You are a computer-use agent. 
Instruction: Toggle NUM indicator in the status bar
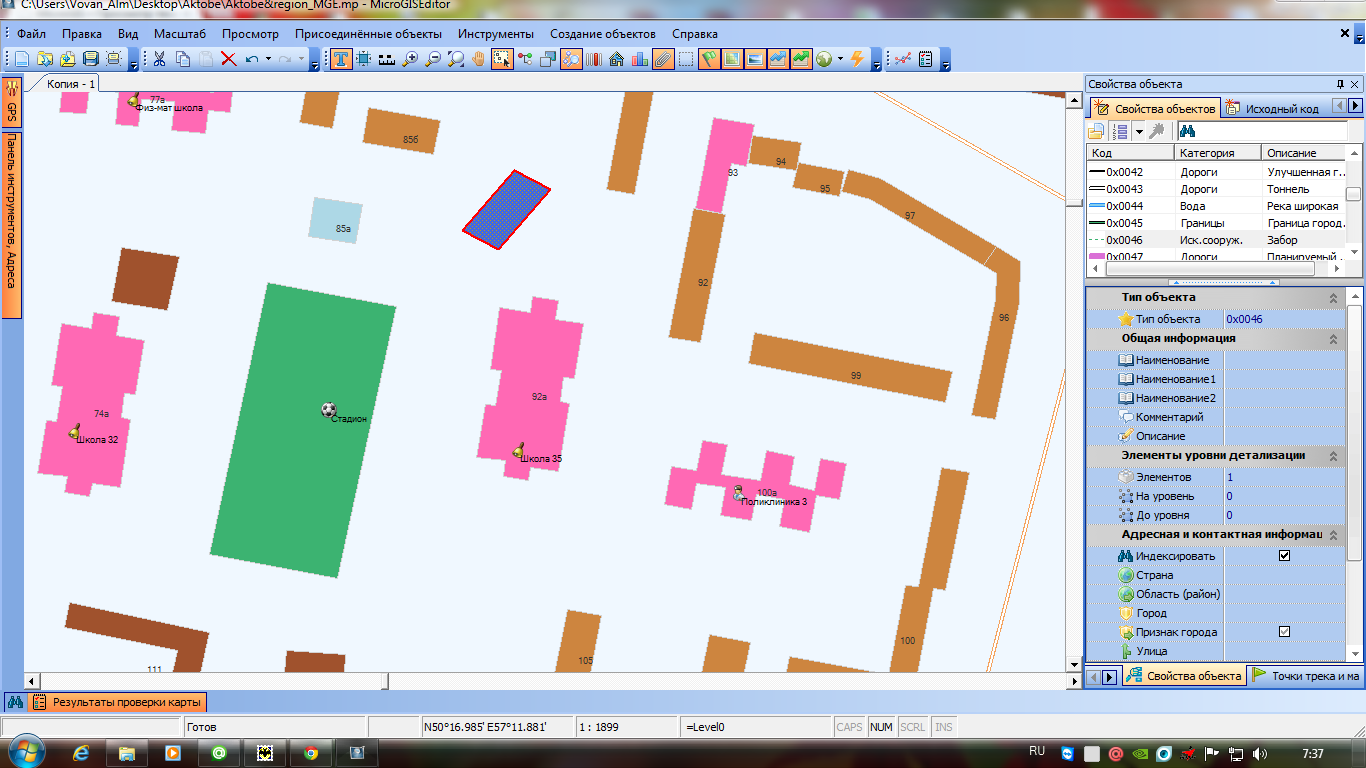click(881, 727)
